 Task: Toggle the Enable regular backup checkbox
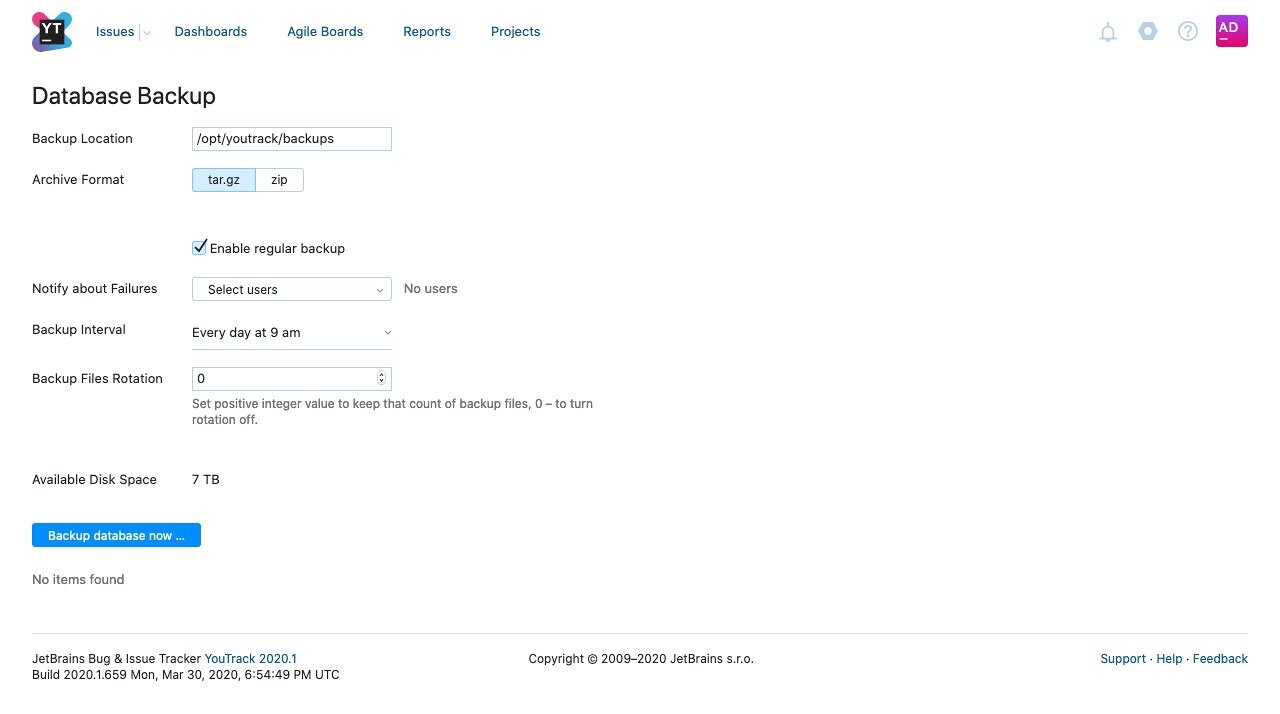click(x=200, y=247)
